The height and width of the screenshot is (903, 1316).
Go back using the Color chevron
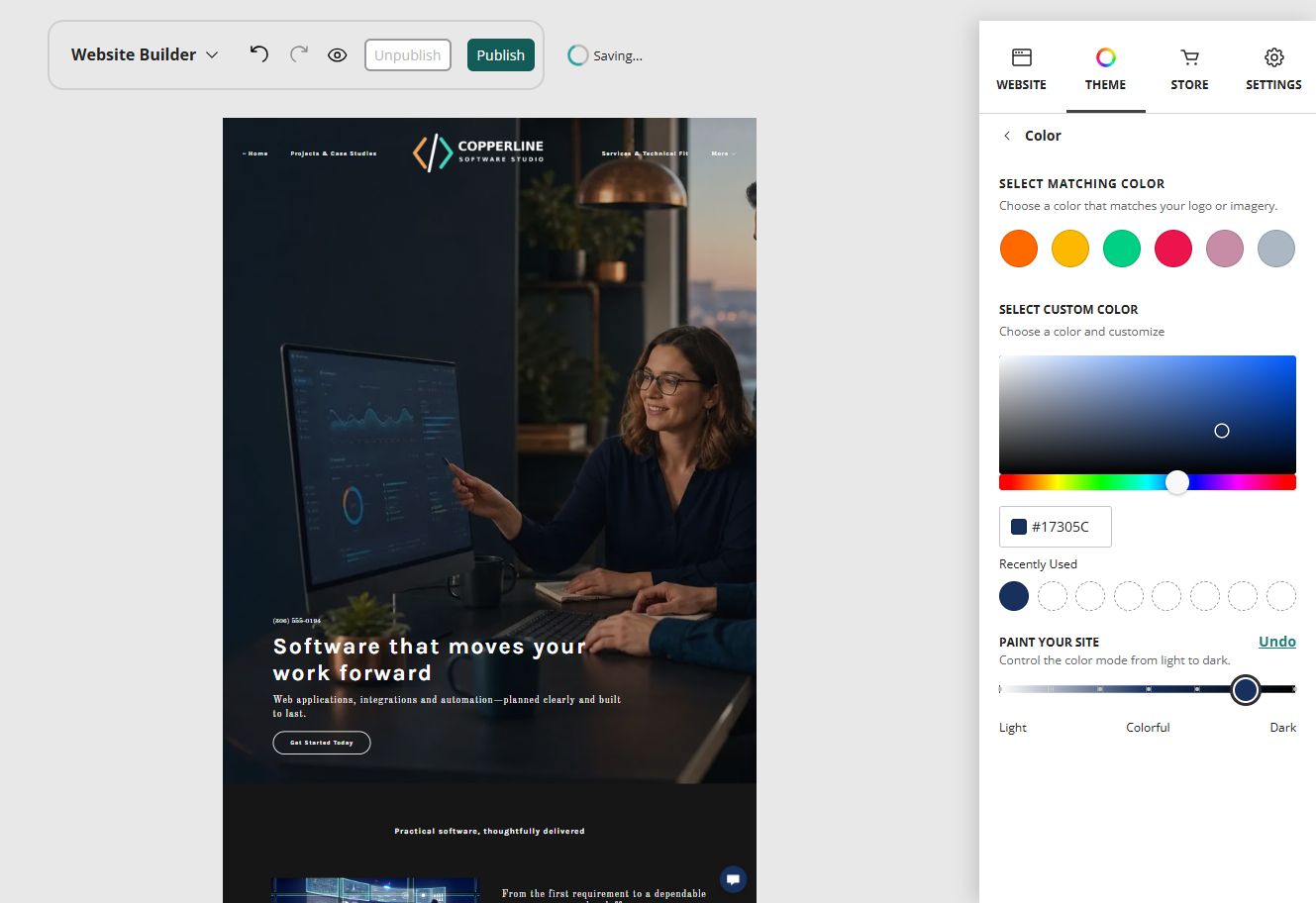(1007, 136)
